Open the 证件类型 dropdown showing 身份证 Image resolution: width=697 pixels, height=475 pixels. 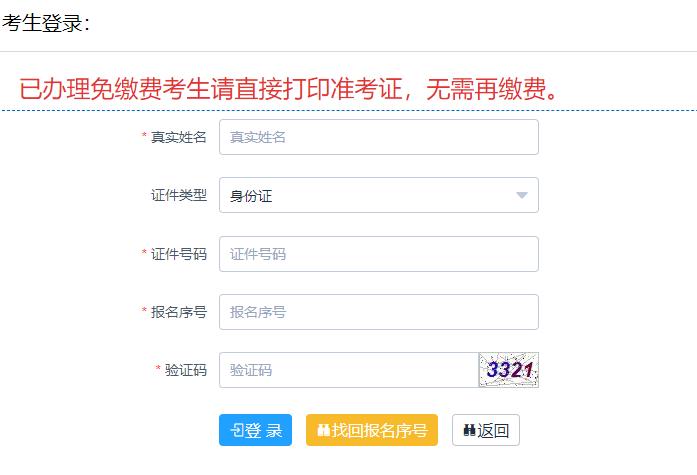pos(379,195)
